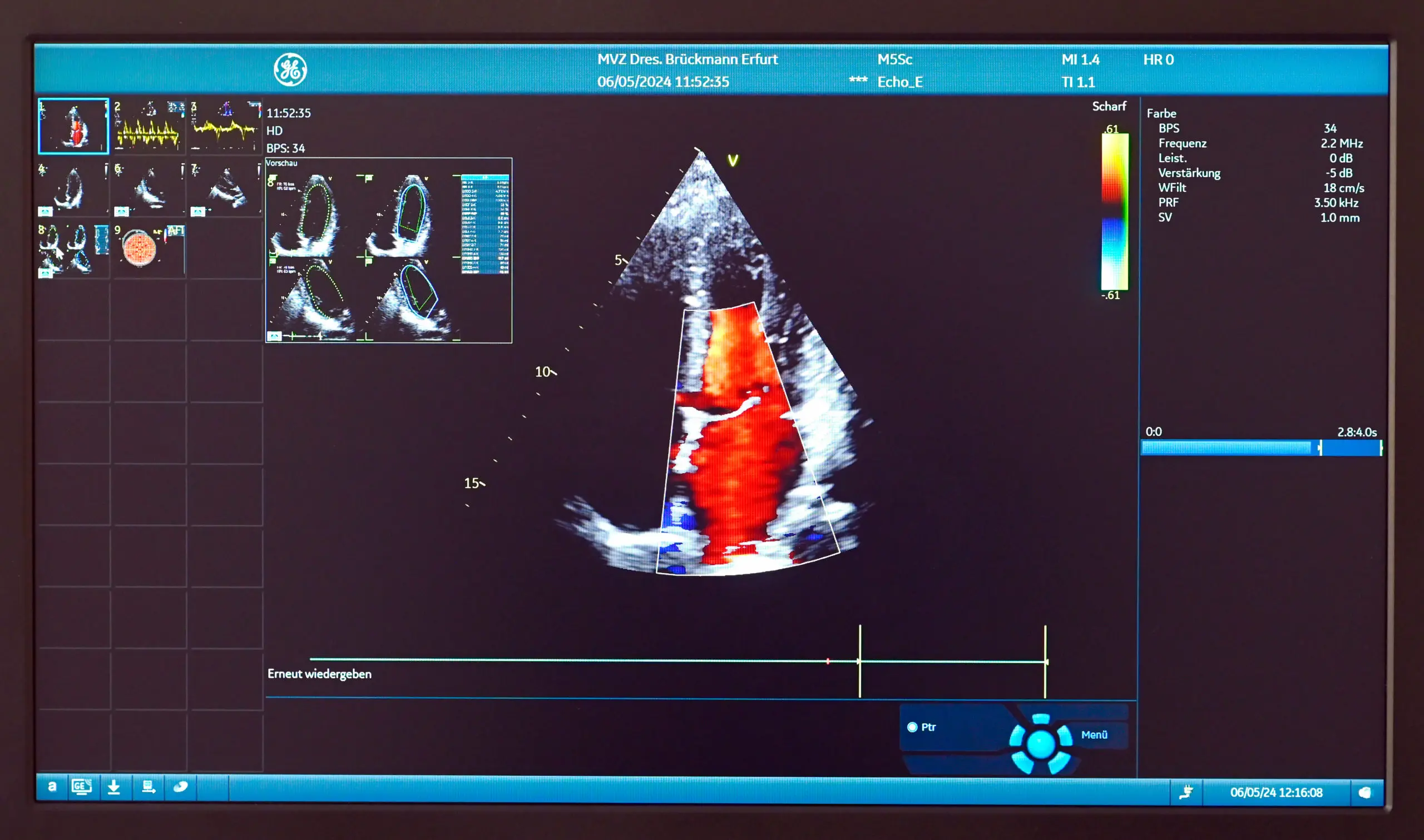Click the small cine icon on thumbnail 7

pyautogui.click(x=197, y=211)
